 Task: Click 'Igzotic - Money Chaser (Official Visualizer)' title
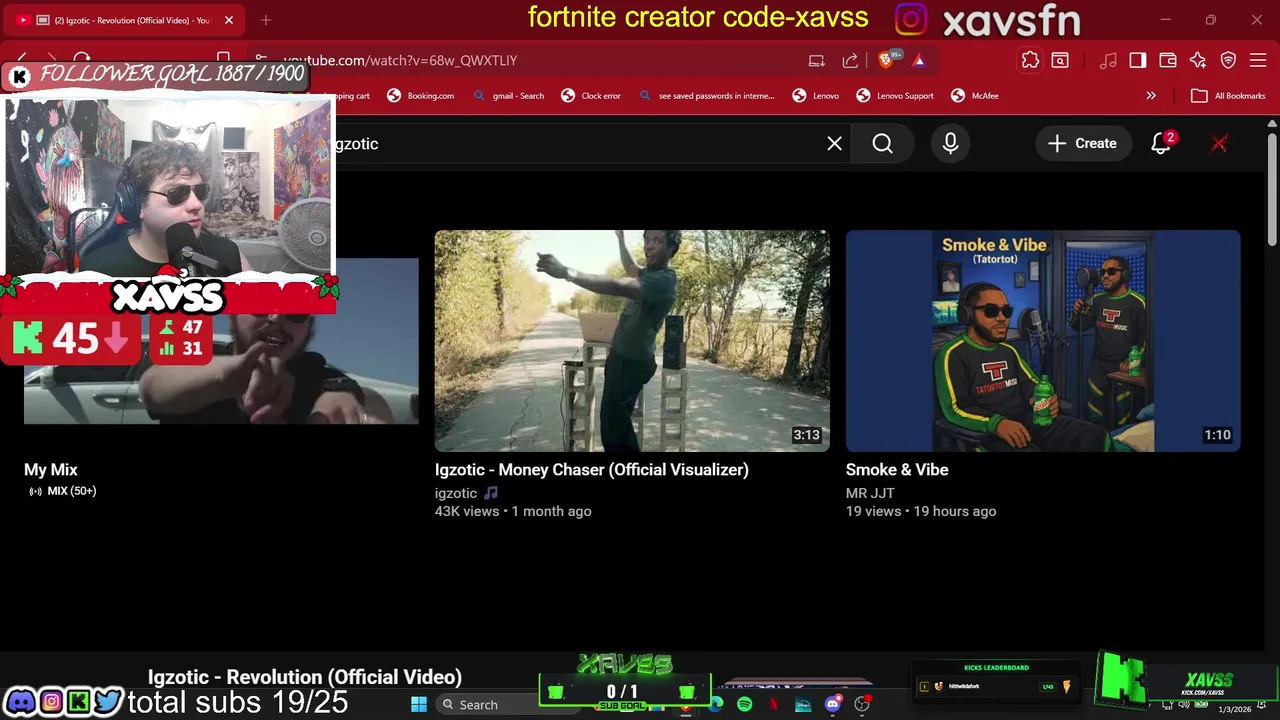[x=591, y=469]
